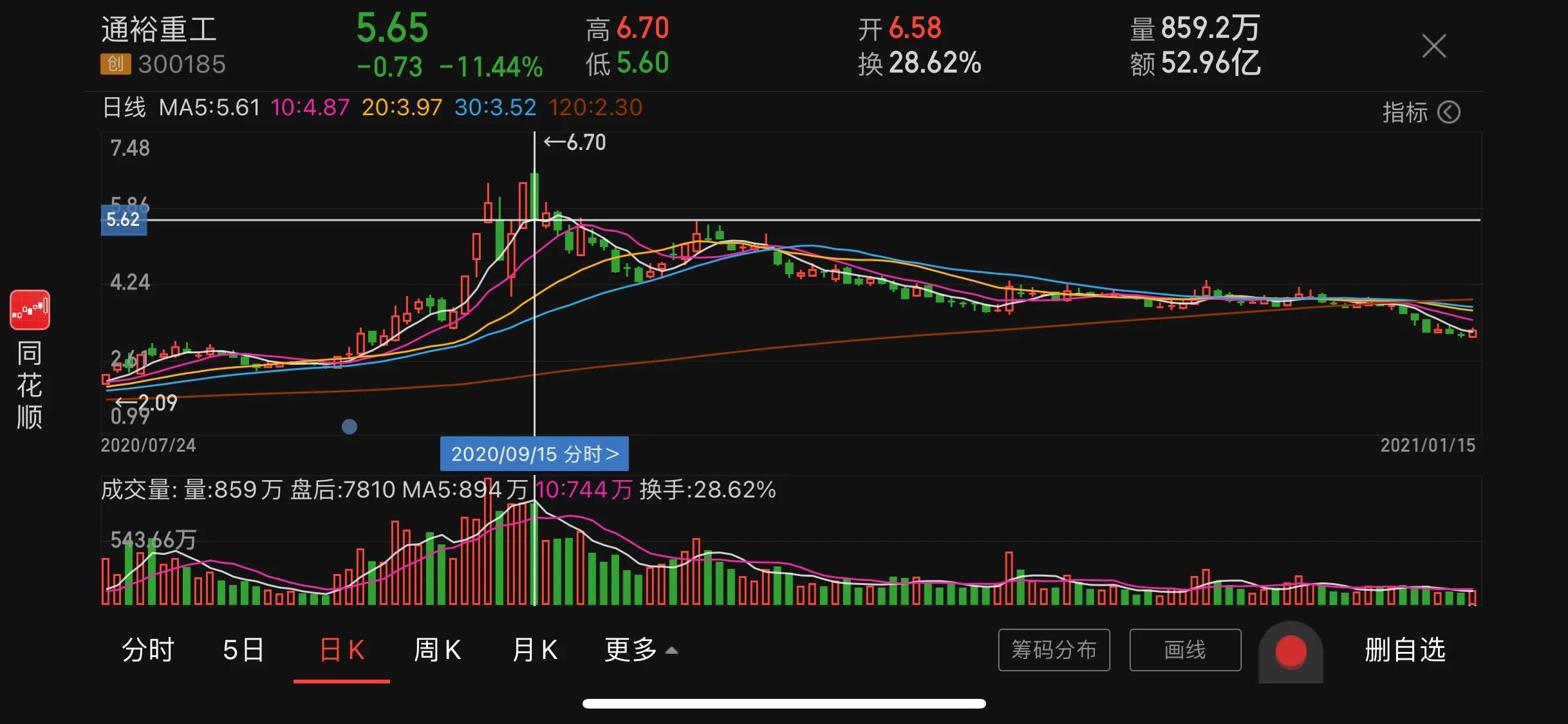Tap the 7.48 price axis label

point(130,148)
